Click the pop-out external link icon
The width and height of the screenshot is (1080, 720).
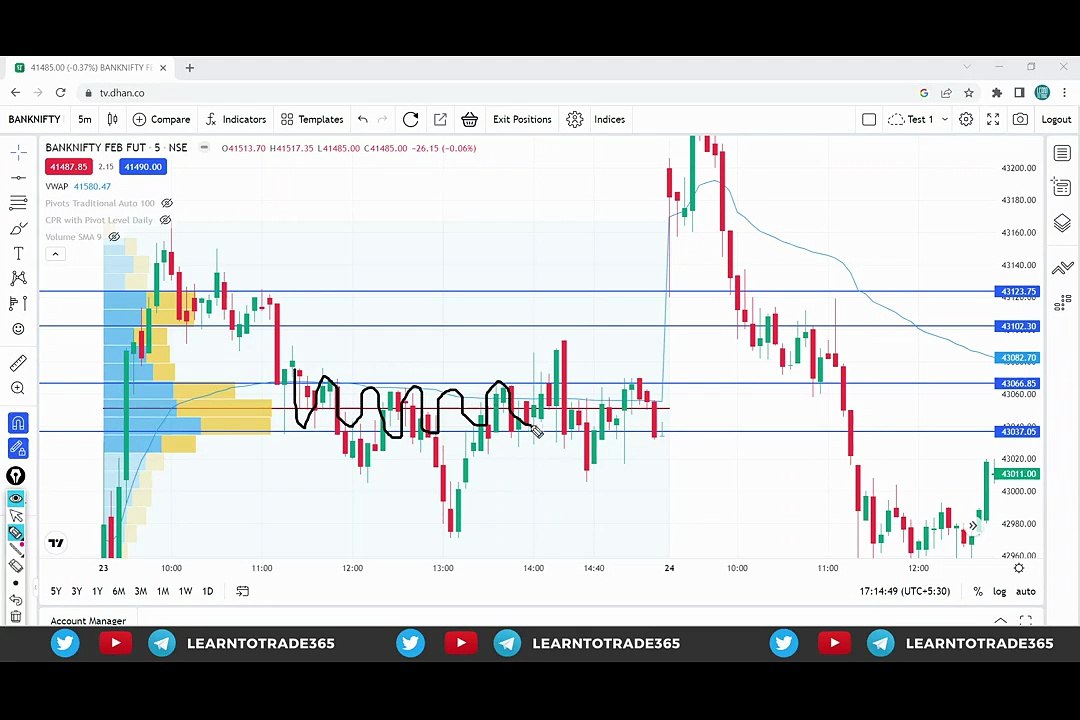[x=440, y=119]
